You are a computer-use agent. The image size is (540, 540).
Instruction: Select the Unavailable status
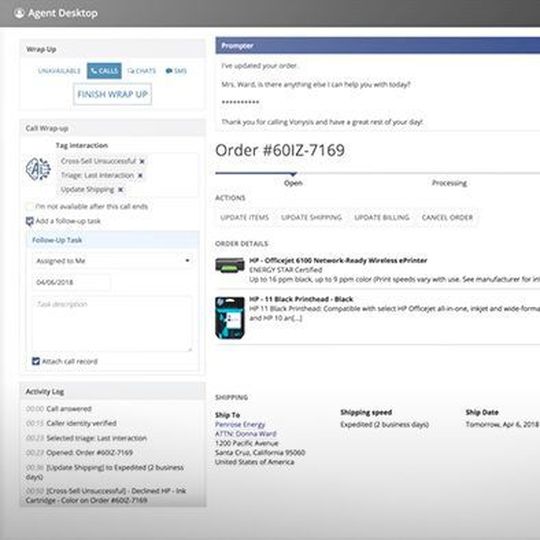coord(59,71)
